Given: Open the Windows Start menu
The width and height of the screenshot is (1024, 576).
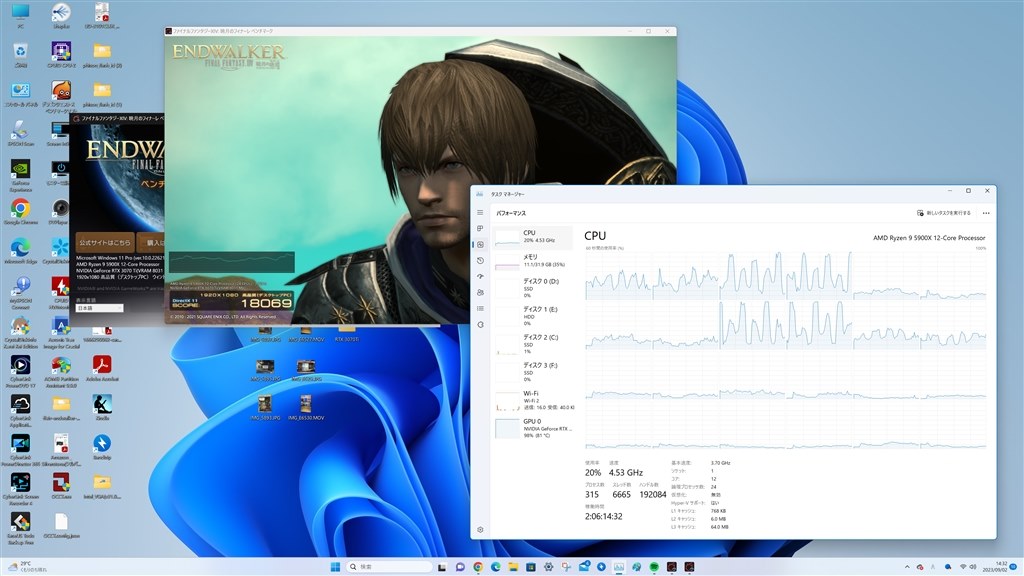Looking at the screenshot, I should point(335,566).
